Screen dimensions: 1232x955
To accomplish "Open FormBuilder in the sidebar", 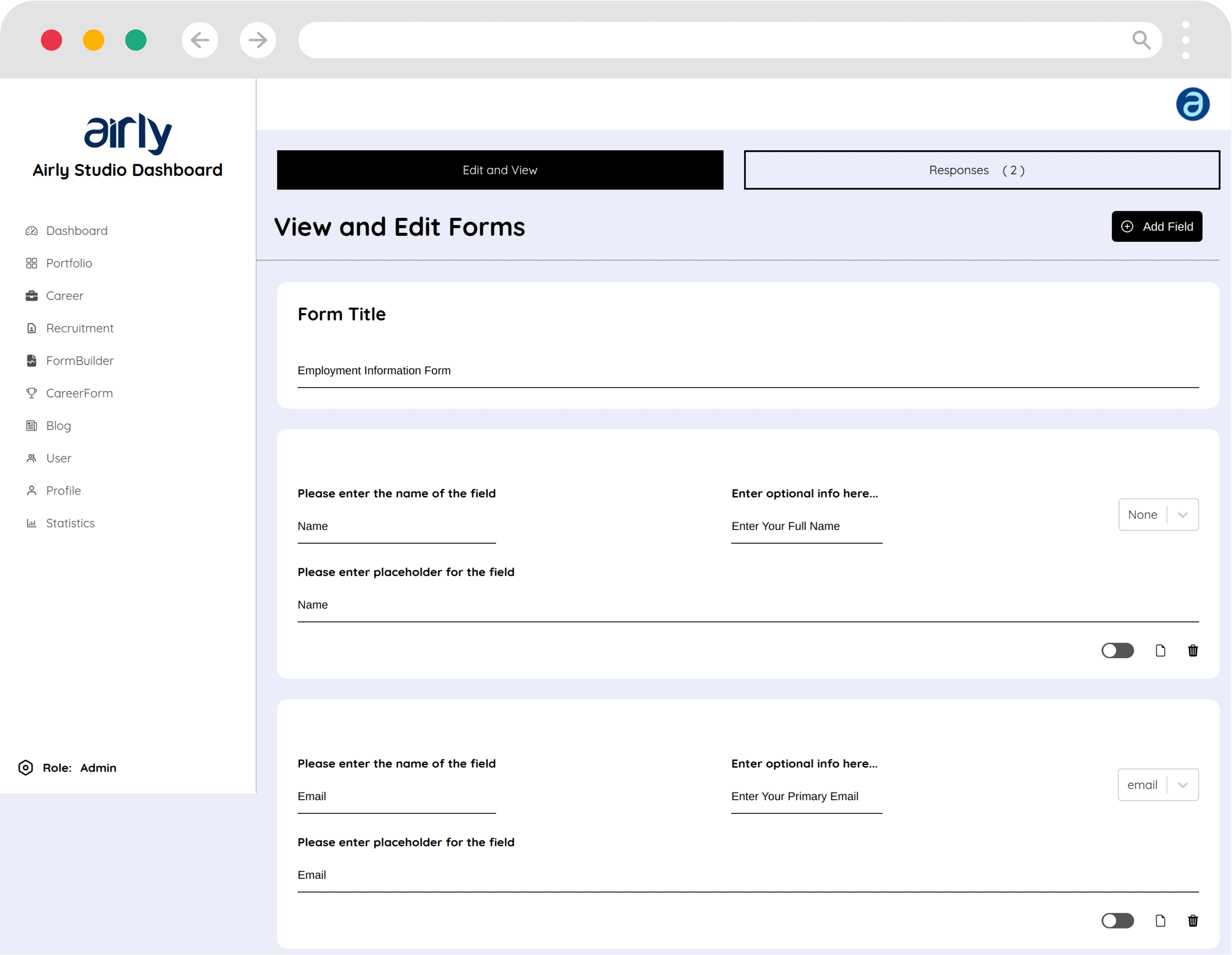I will [80, 361].
